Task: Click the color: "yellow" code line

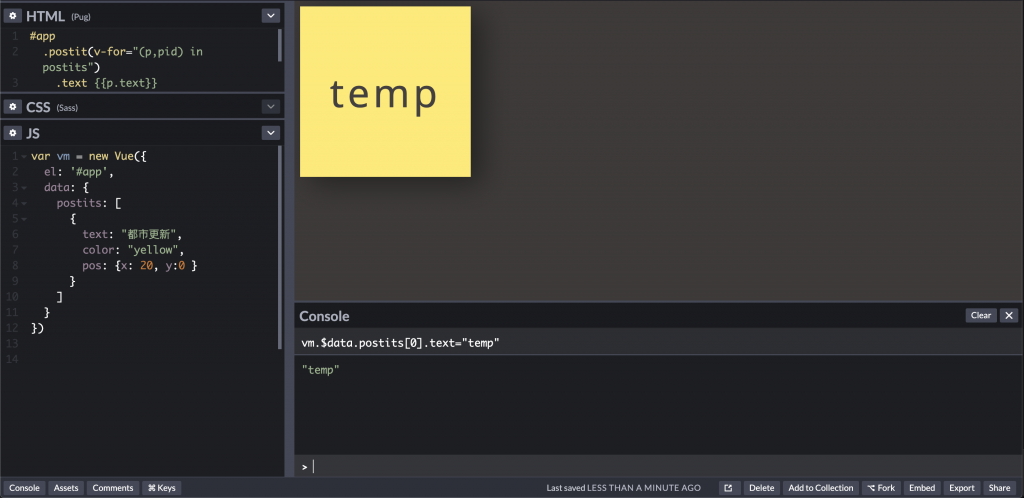Action: [134, 251]
